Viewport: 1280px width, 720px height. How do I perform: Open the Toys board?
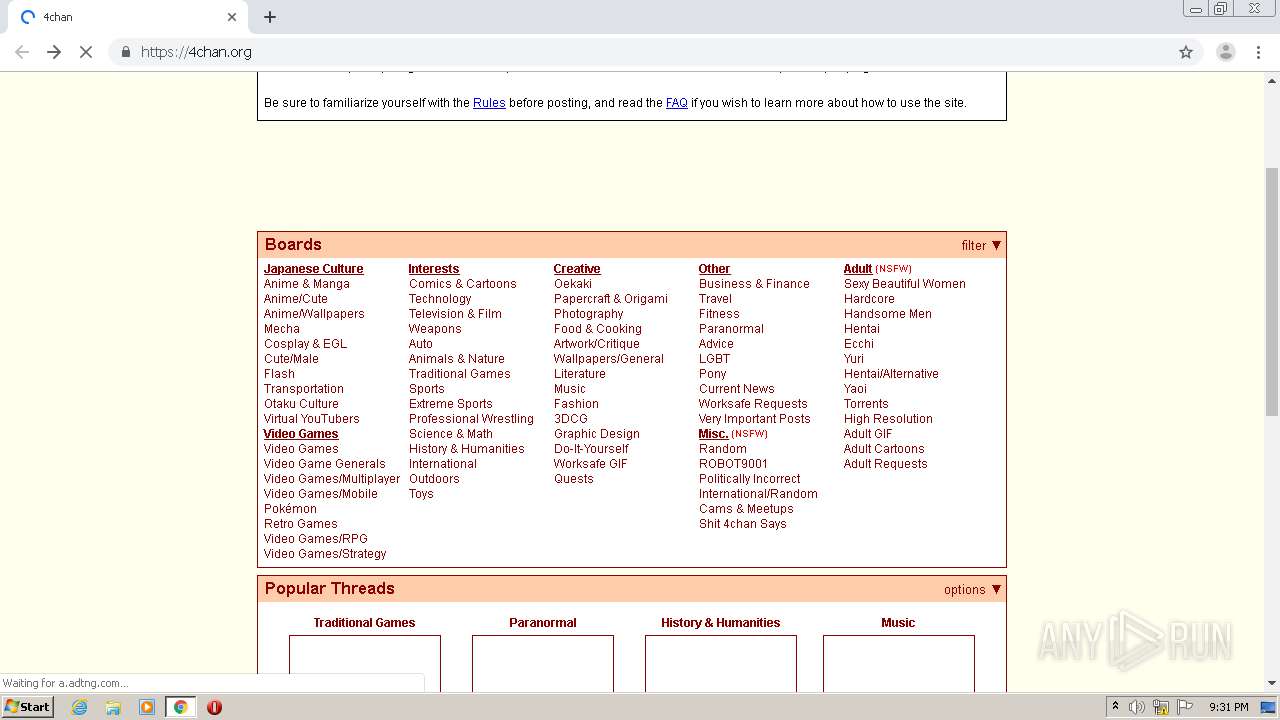coord(421,494)
